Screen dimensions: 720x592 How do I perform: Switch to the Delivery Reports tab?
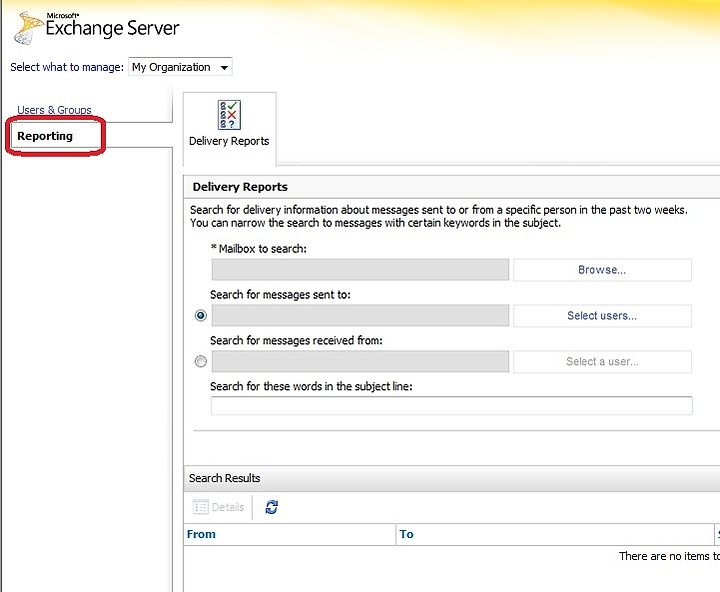229,129
